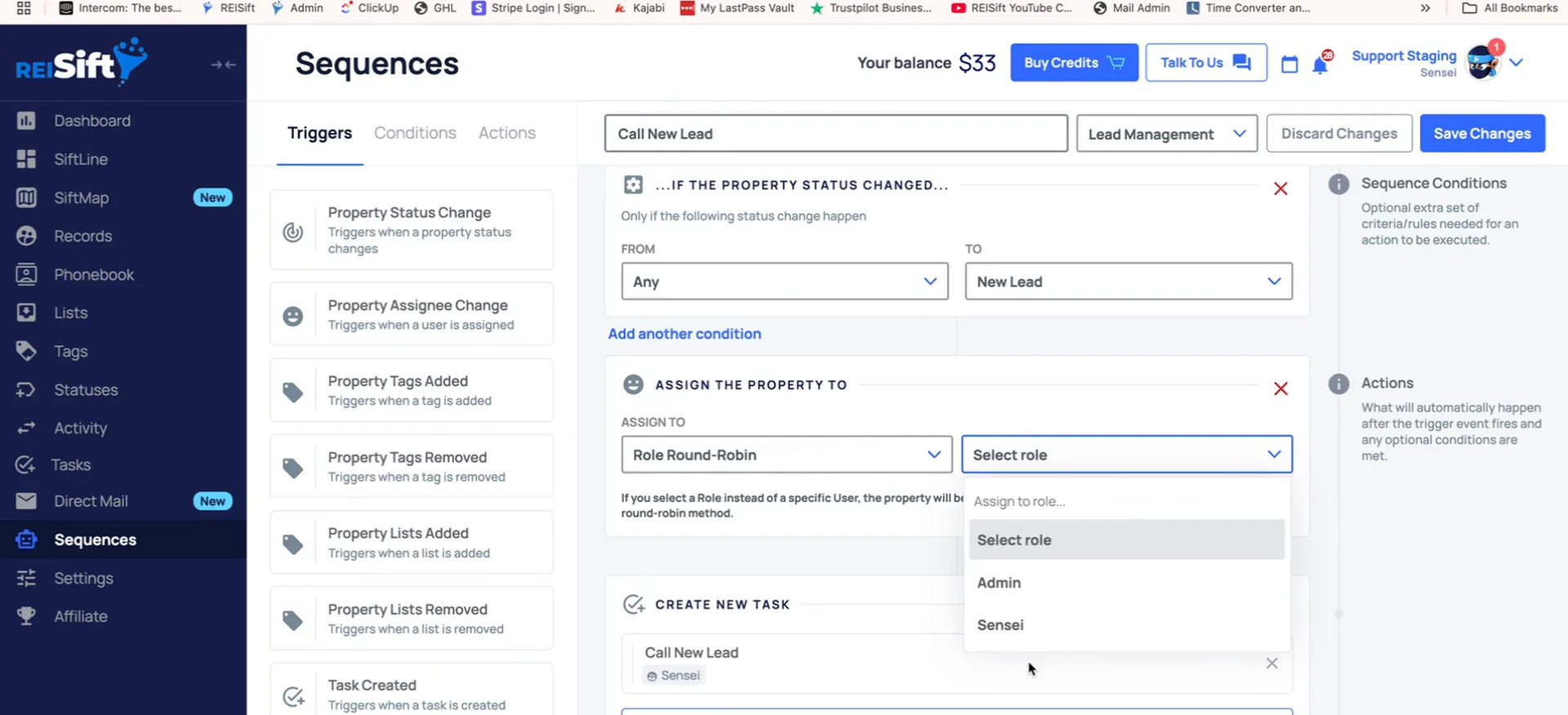Click Discard Changes button
1568x715 pixels.
(x=1339, y=134)
